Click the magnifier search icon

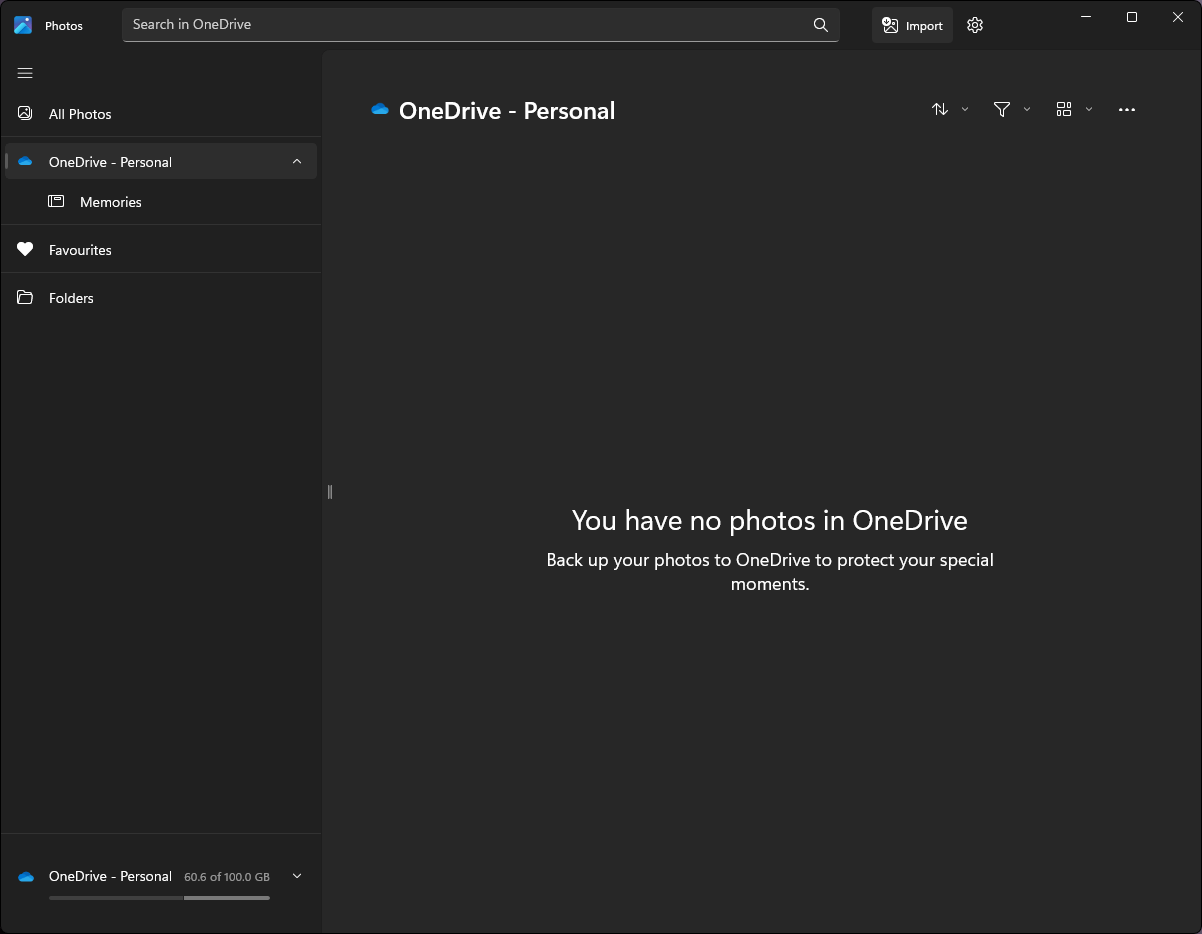(821, 25)
